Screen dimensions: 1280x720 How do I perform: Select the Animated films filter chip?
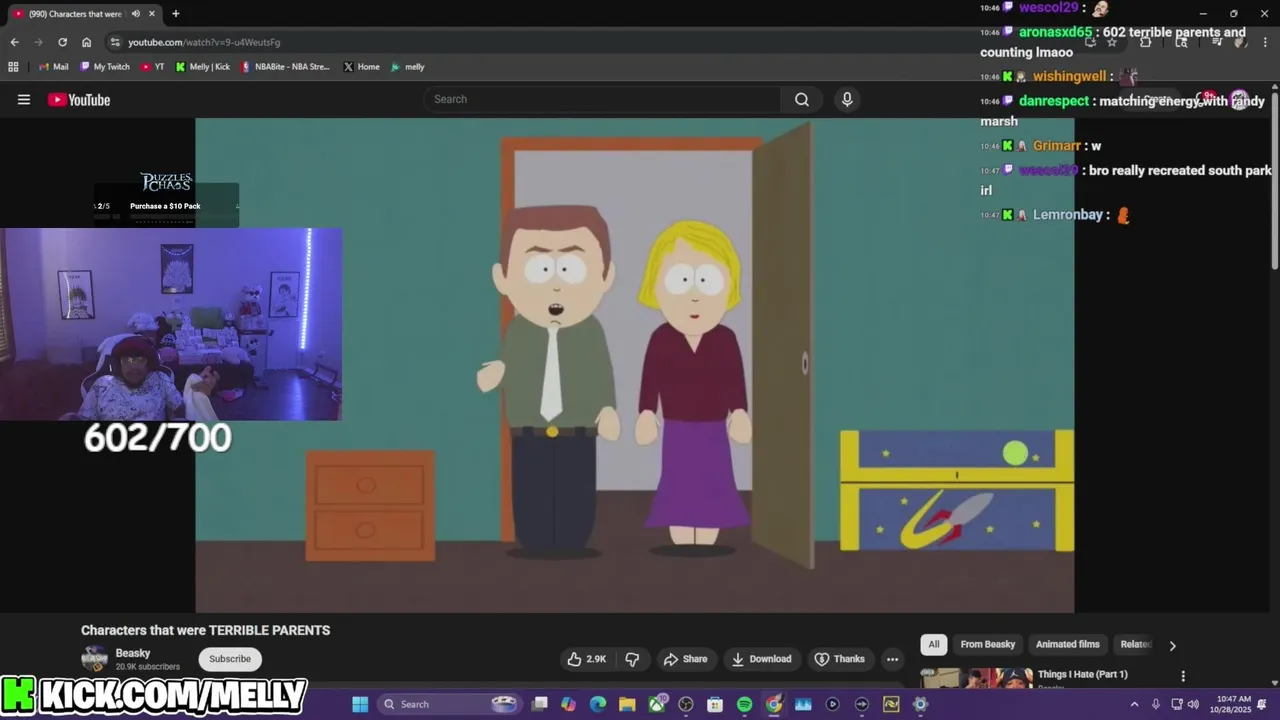[x=1067, y=645]
